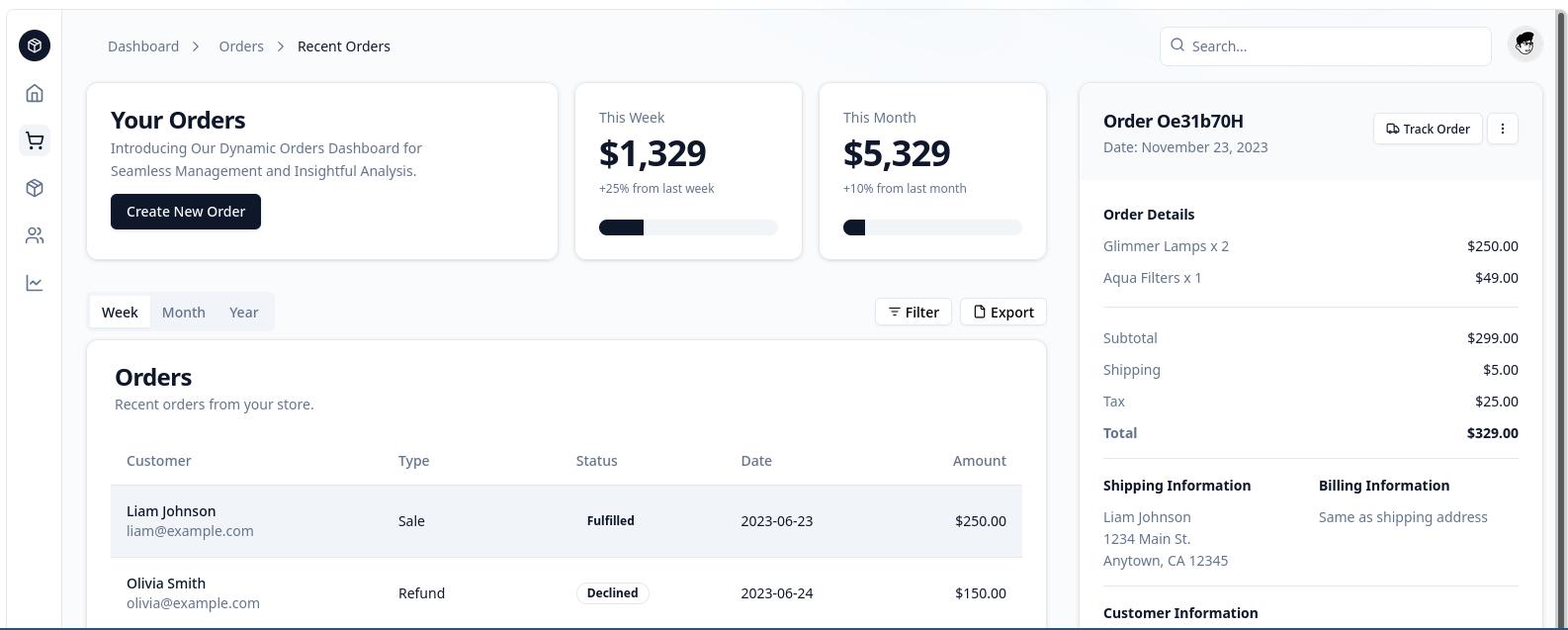Click the user avatar in top right
This screenshot has width=1568, height=630.
coord(1525,45)
